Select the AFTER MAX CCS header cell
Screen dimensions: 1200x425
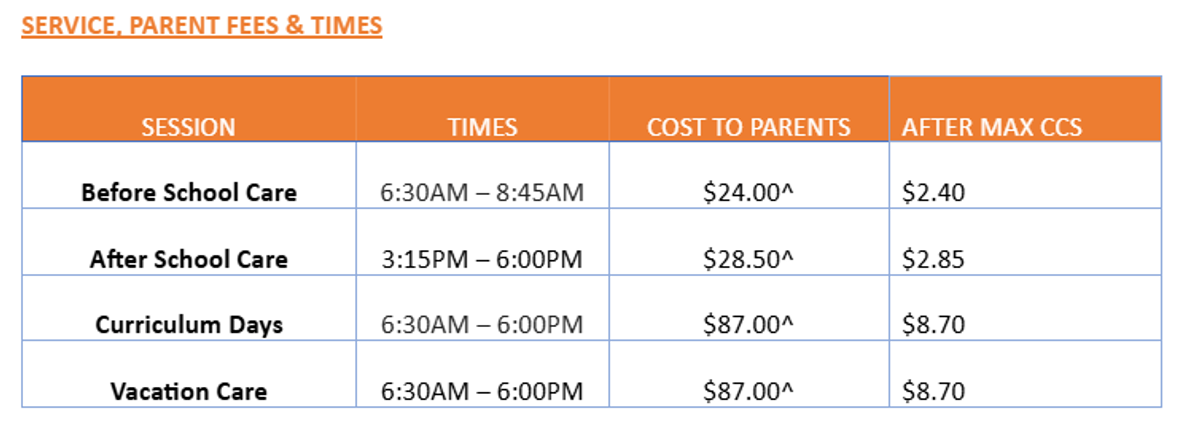(991, 127)
